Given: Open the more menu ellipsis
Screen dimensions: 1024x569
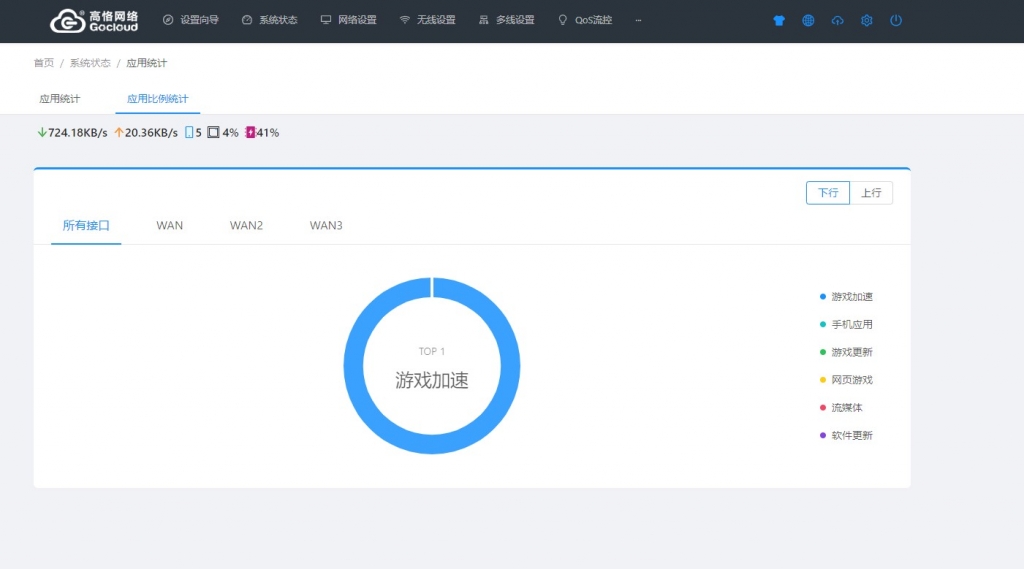Looking at the screenshot, I should (x=638, y=20).
